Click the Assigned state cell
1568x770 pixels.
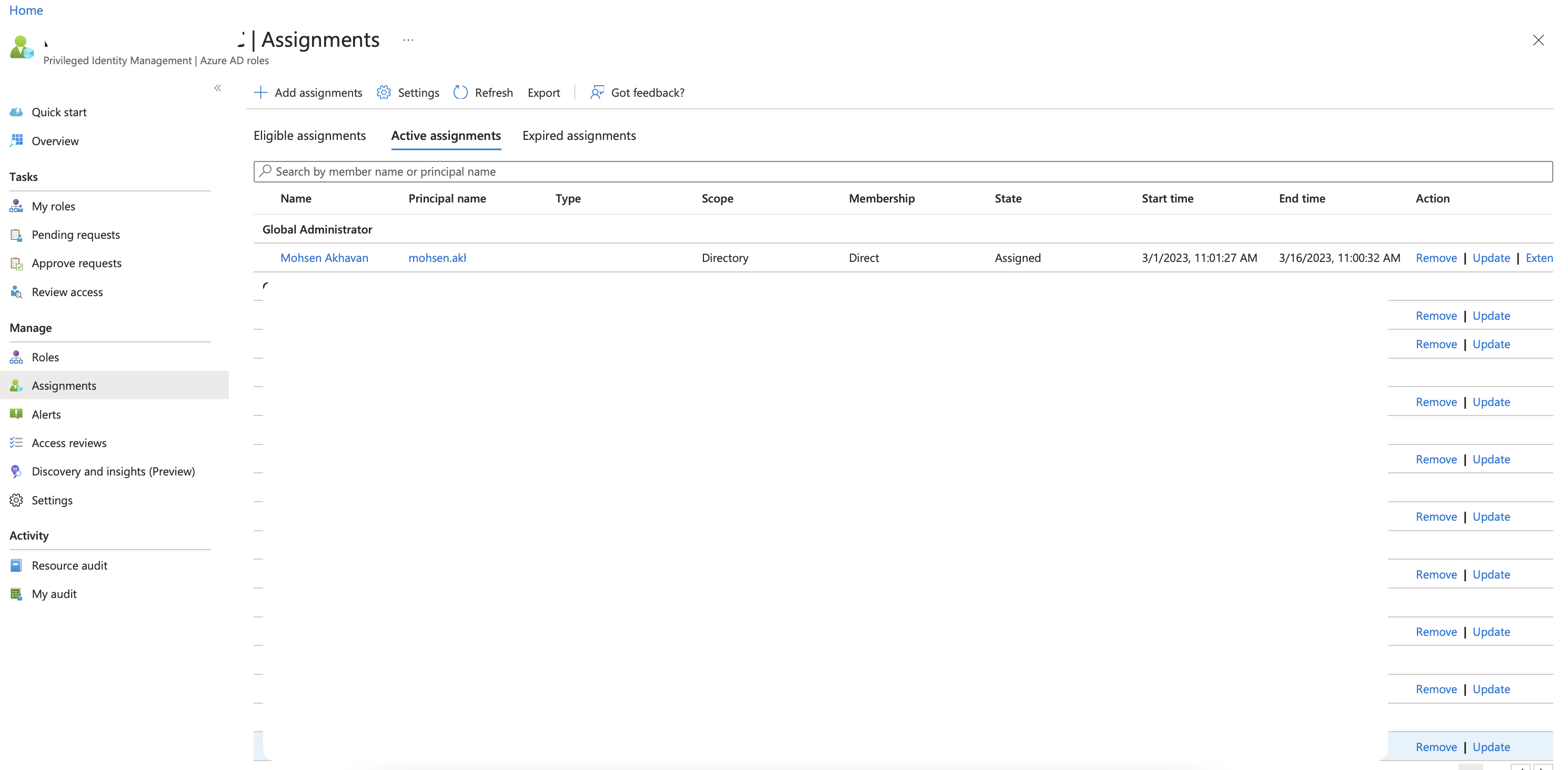(1018, 258)
